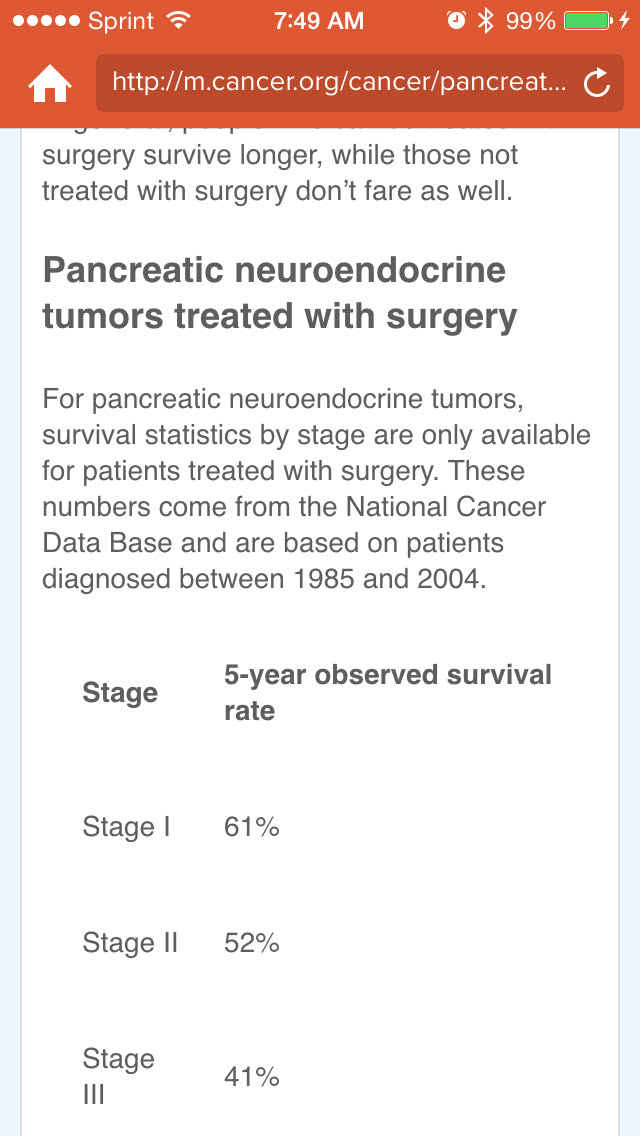Tap the 5-year observed survival rate header
640x1136 pixels.
pos(387,692)
